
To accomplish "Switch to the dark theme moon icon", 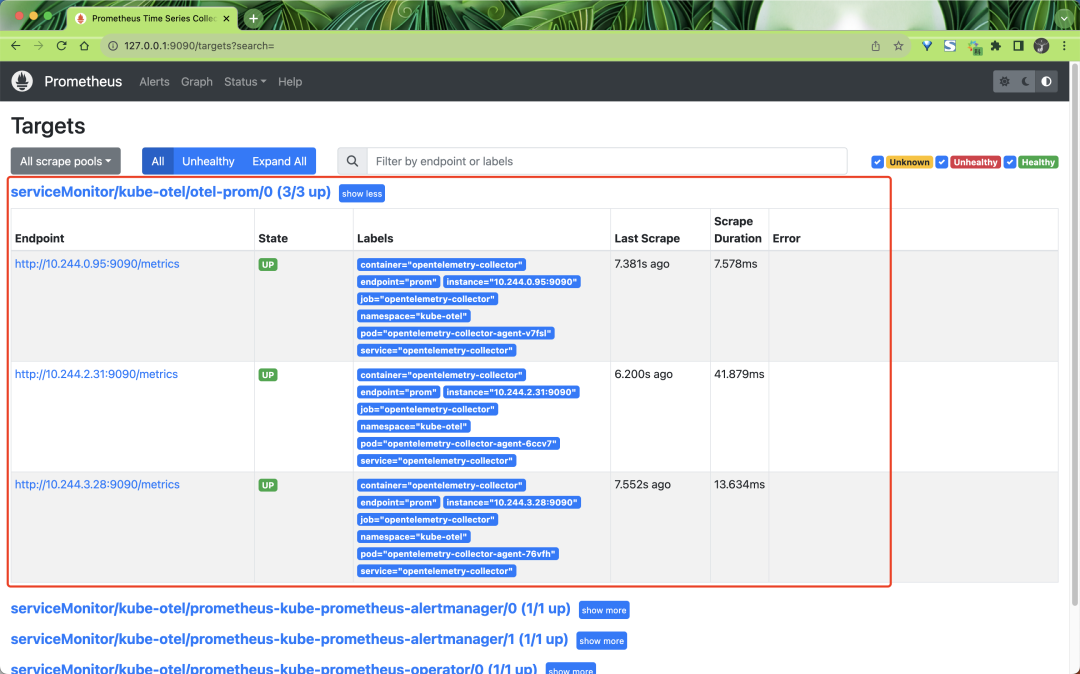I will [1026, 81].
